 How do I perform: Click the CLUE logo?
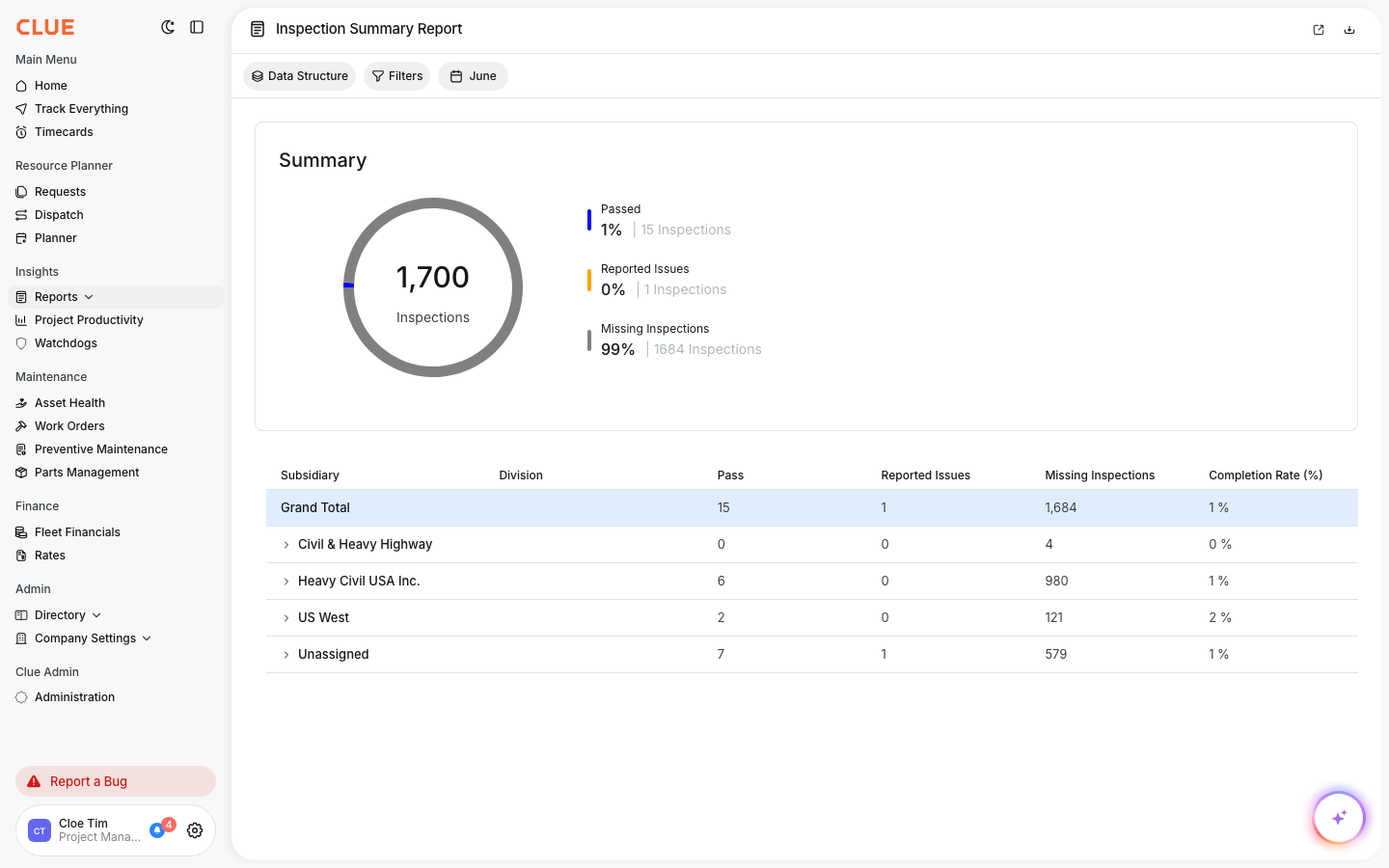point(45,27)
